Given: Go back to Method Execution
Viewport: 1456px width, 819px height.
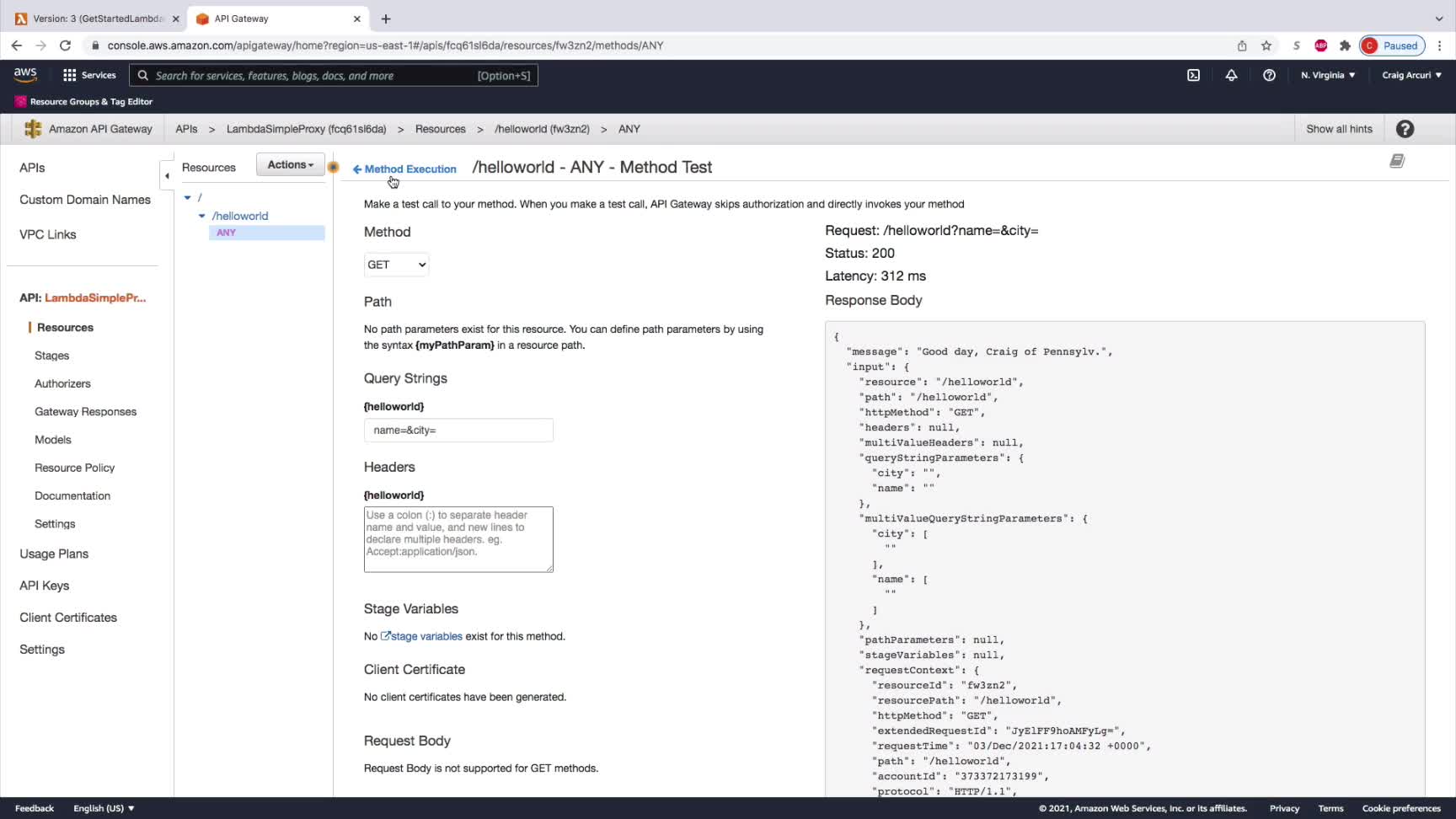Looking at the screenshot, I should coord(404,169).
